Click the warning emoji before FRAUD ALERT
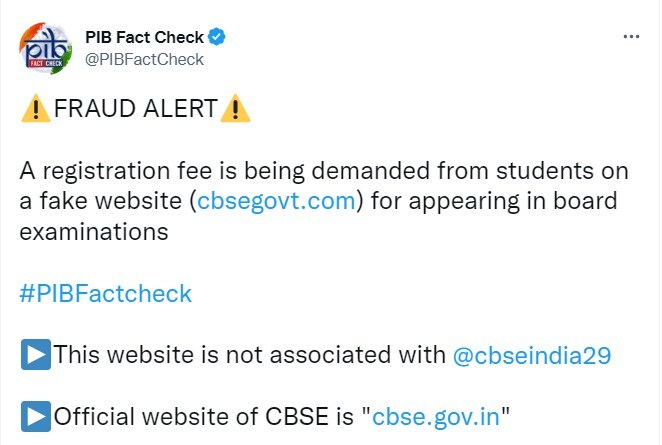 30,109
